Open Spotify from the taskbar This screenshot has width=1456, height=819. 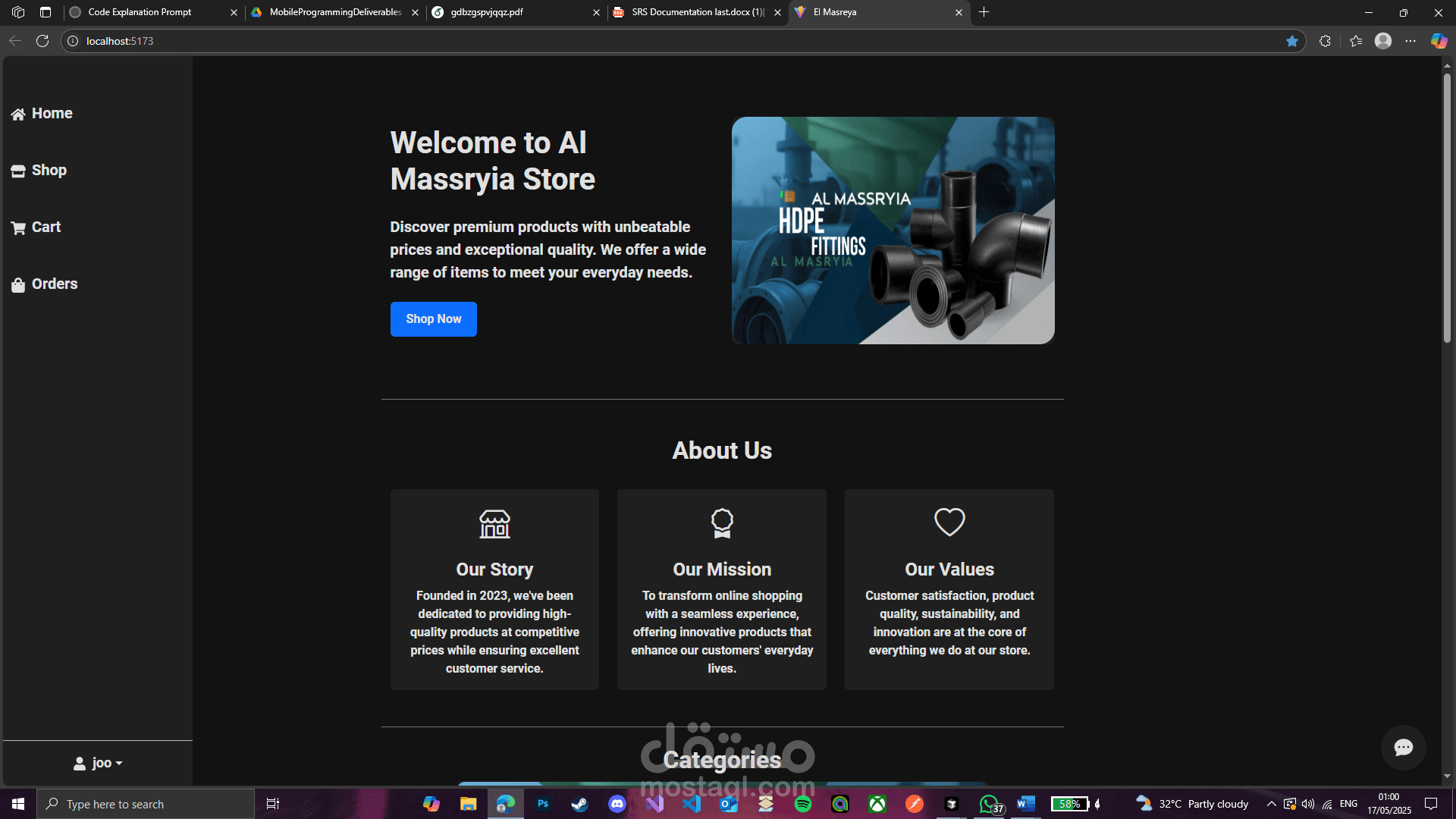(x=803, y=804)
